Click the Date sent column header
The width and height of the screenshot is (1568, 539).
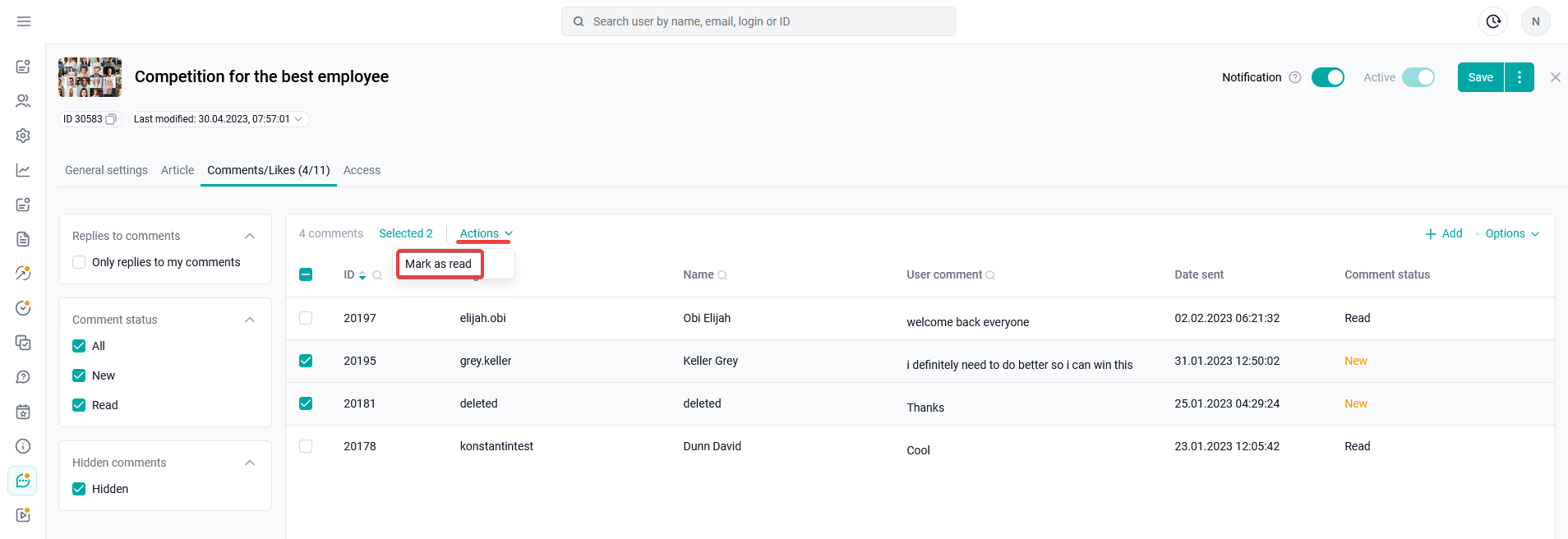click(1199, 274)
